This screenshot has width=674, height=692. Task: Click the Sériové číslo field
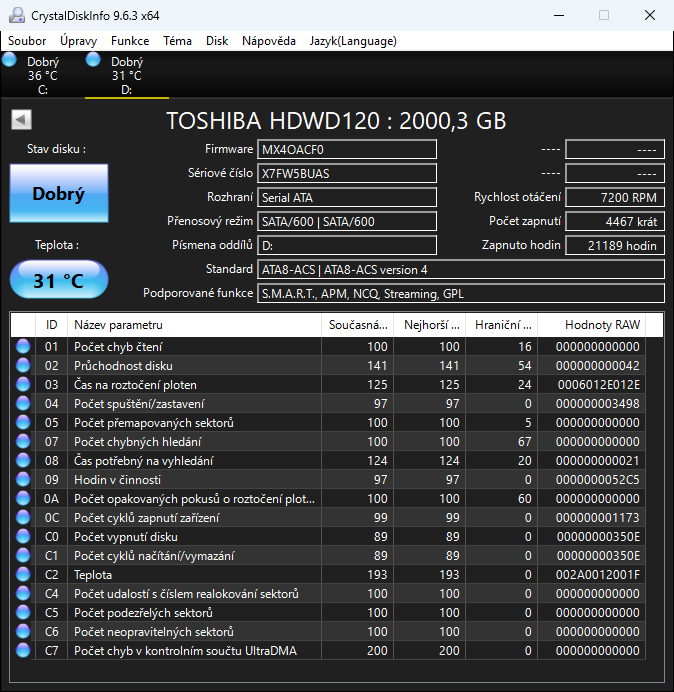(347, 174)
